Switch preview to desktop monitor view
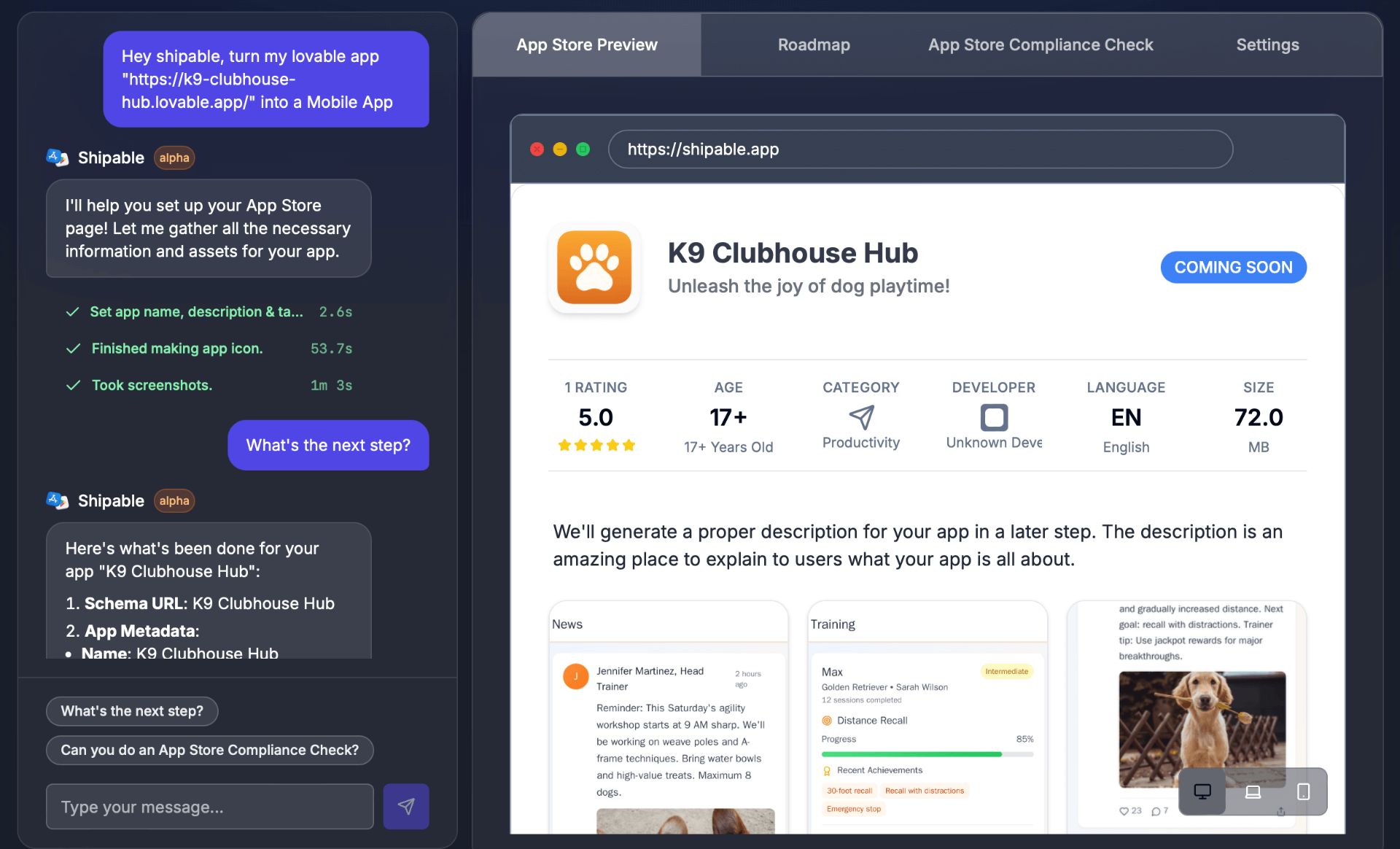Screen dimensions: 1400x849 coord(1202,791)
